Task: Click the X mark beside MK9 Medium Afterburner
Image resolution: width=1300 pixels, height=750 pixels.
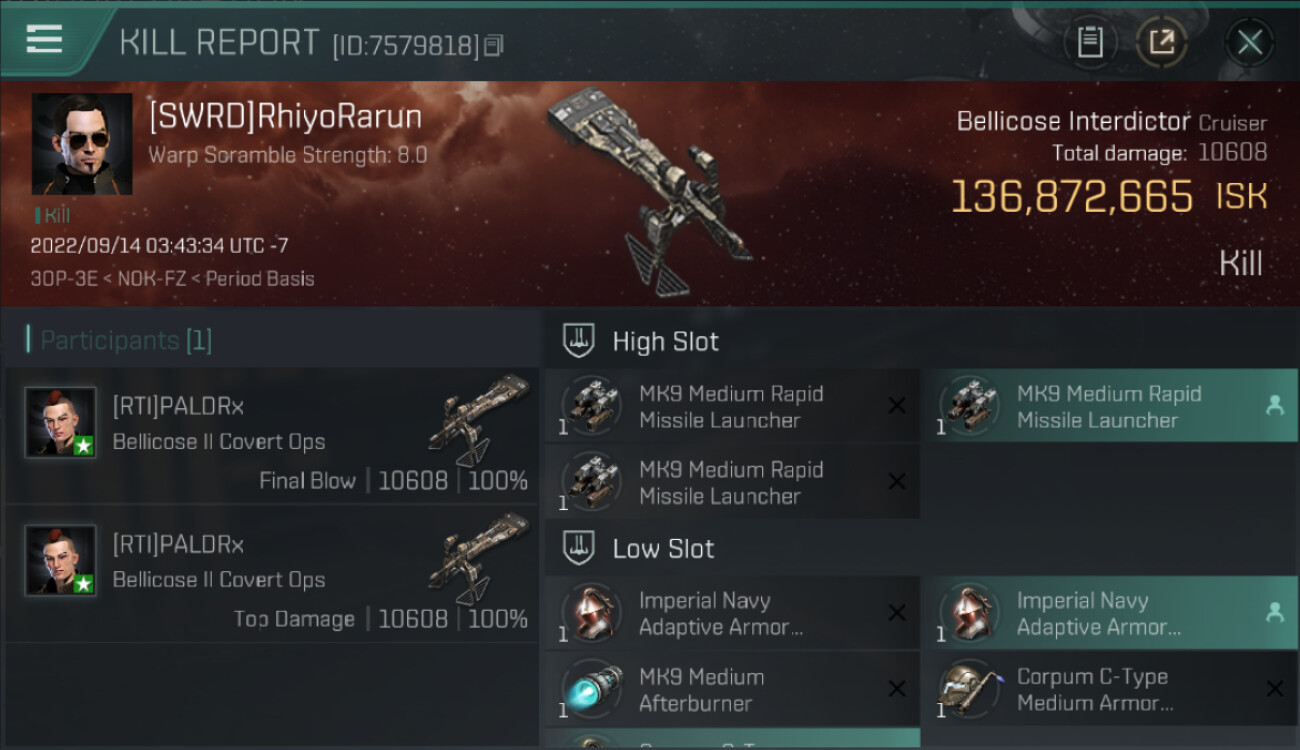Action: click(x=897, y=689)
